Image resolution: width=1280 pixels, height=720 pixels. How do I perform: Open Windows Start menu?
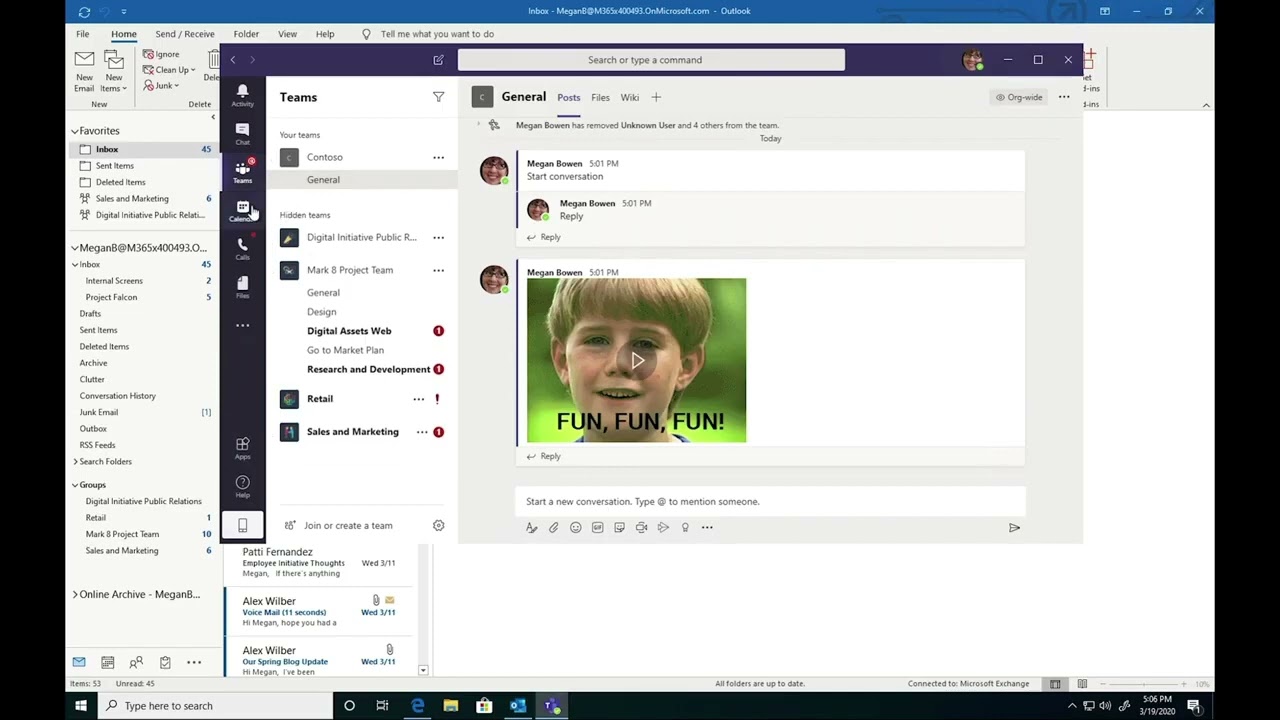tap(81, 705)
